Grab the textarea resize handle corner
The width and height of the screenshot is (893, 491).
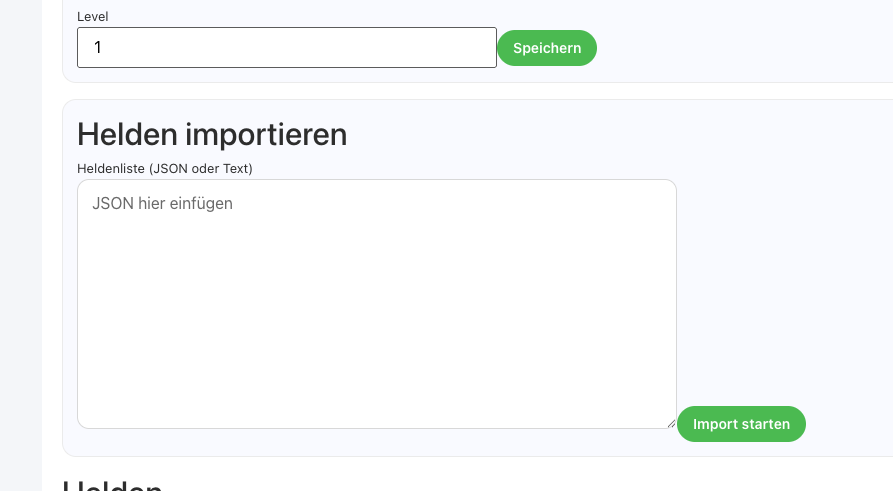pyautogui.click(x=671, y=423)
